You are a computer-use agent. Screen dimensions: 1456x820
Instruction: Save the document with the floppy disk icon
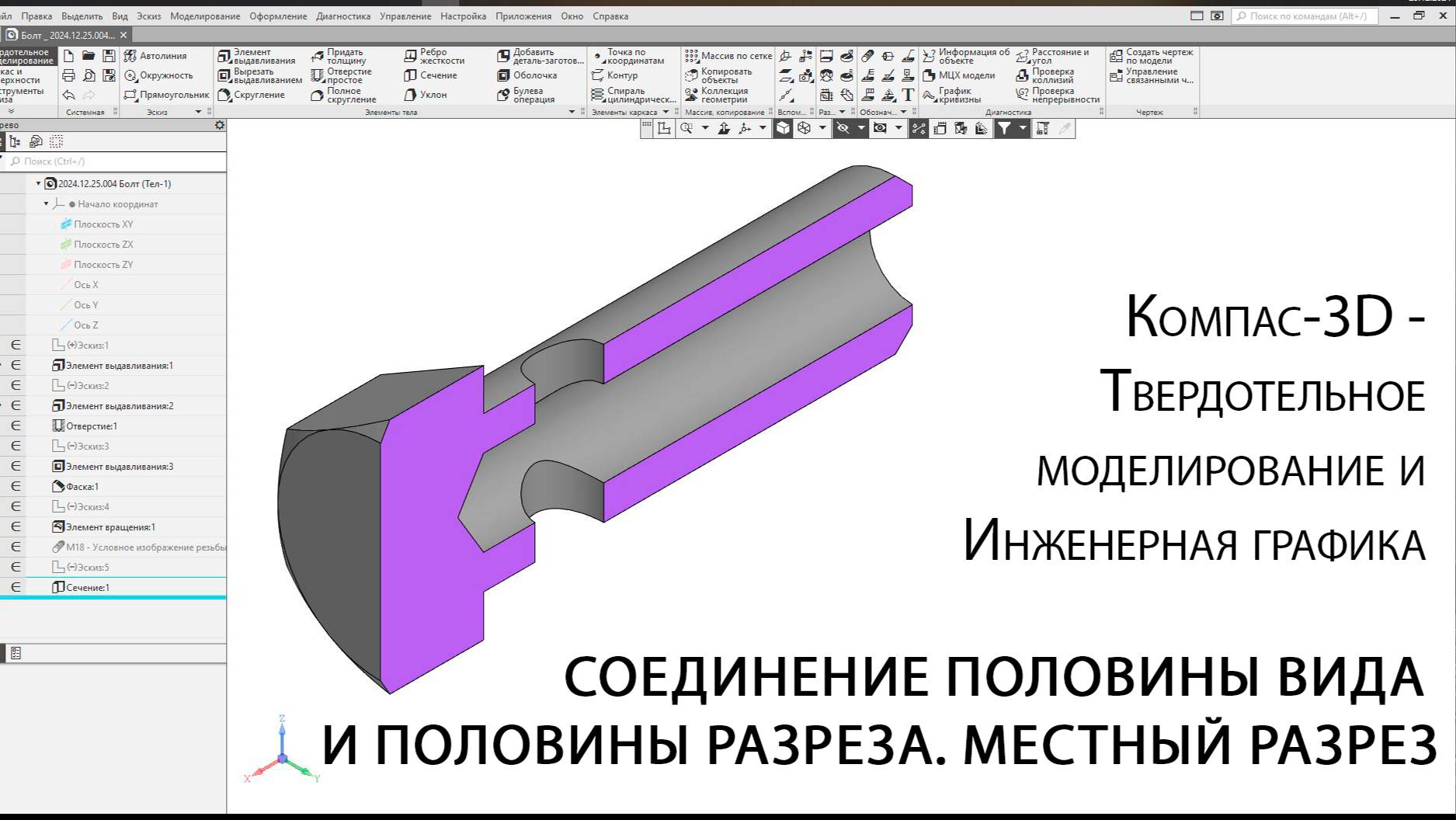tap(109, 56)
